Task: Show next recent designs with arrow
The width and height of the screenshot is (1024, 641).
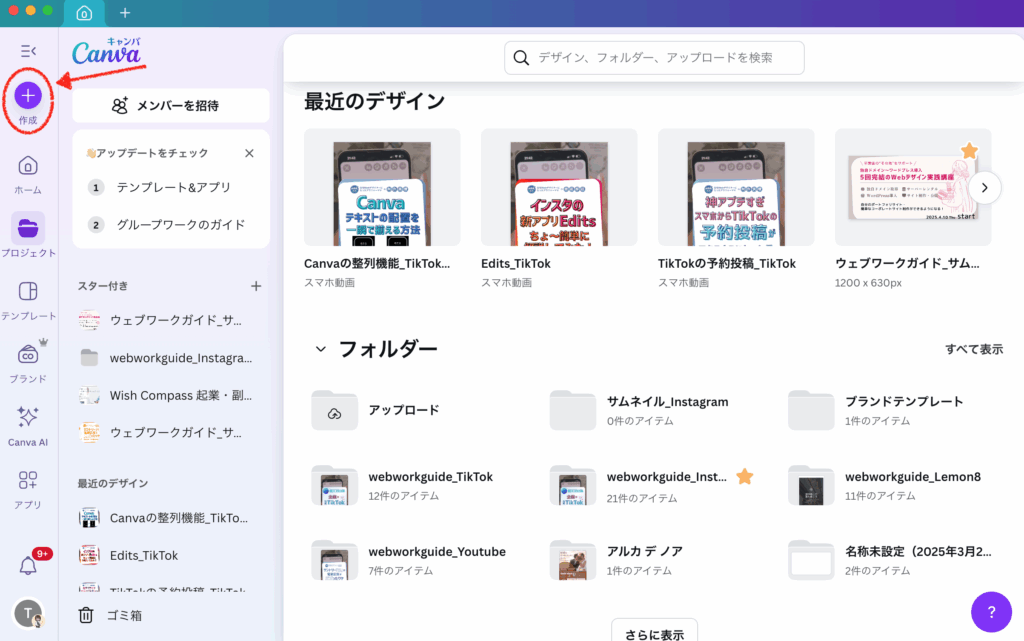Action: click(x=984, y=188)
